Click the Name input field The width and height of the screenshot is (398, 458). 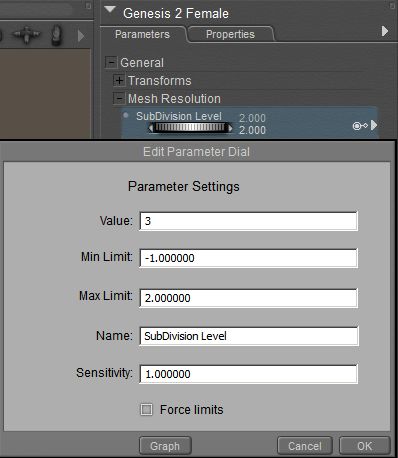[248, 336]
